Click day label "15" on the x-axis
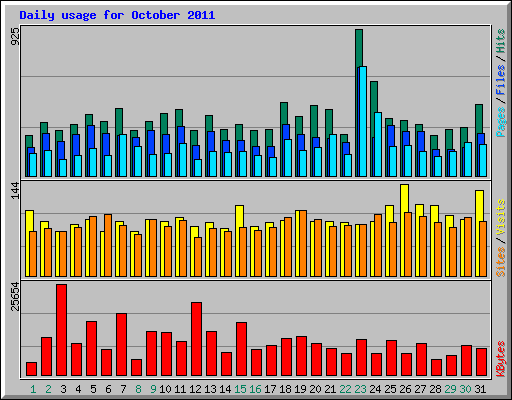The width and height of the screenshot is (512, 400). click(240, 389)
